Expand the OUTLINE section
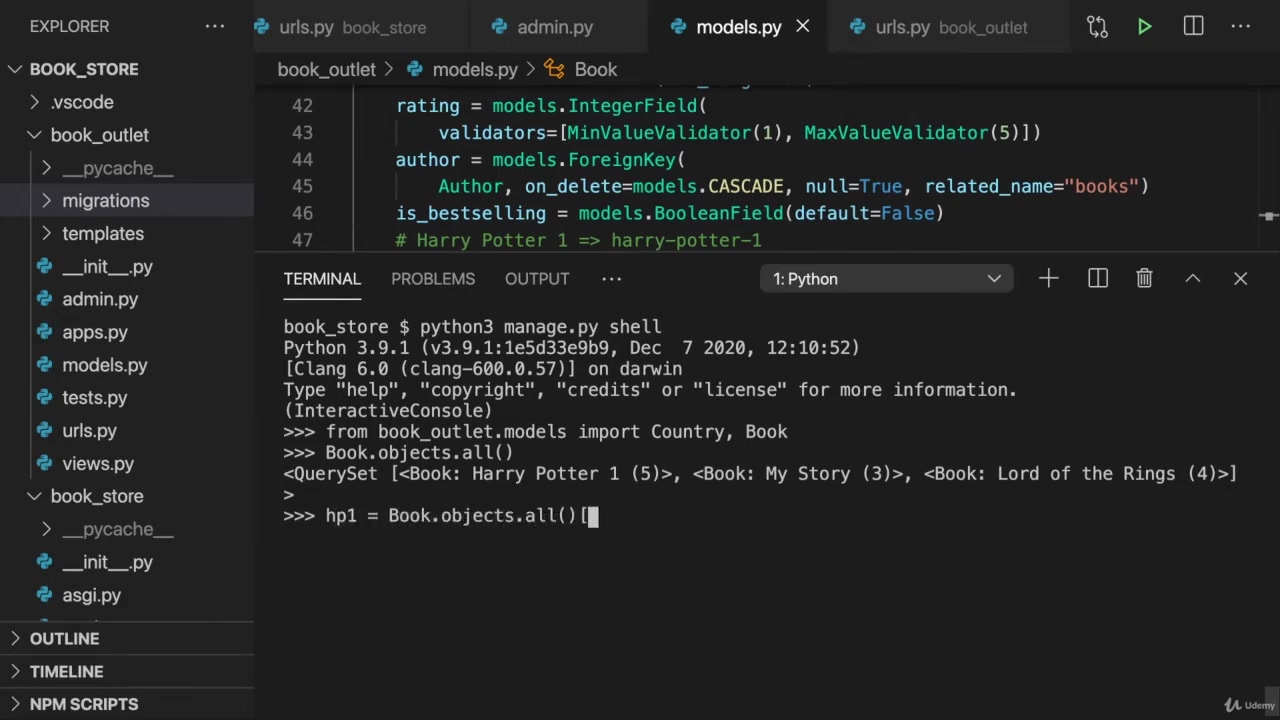 [64, 639]
